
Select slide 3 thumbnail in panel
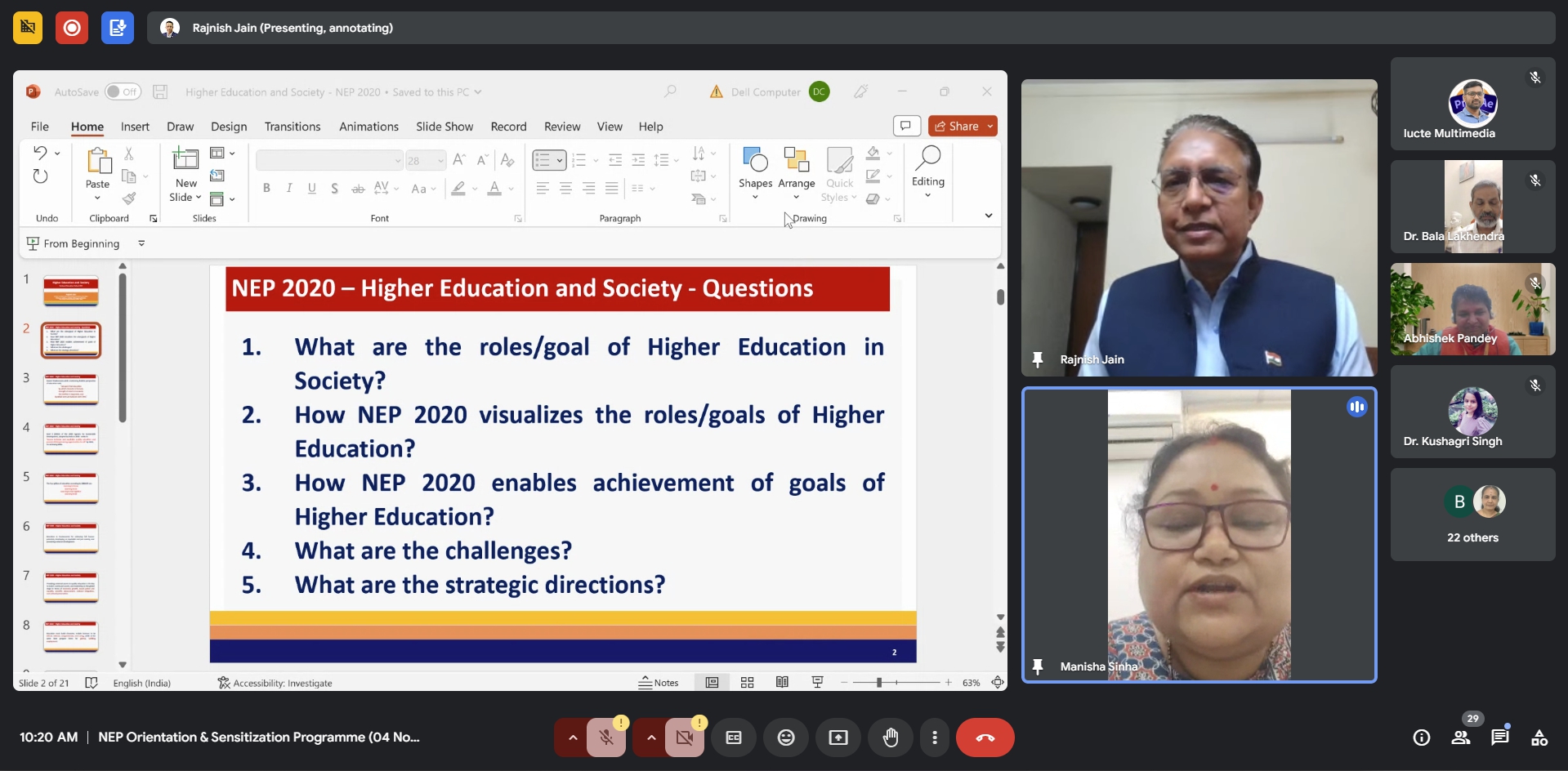71,390
